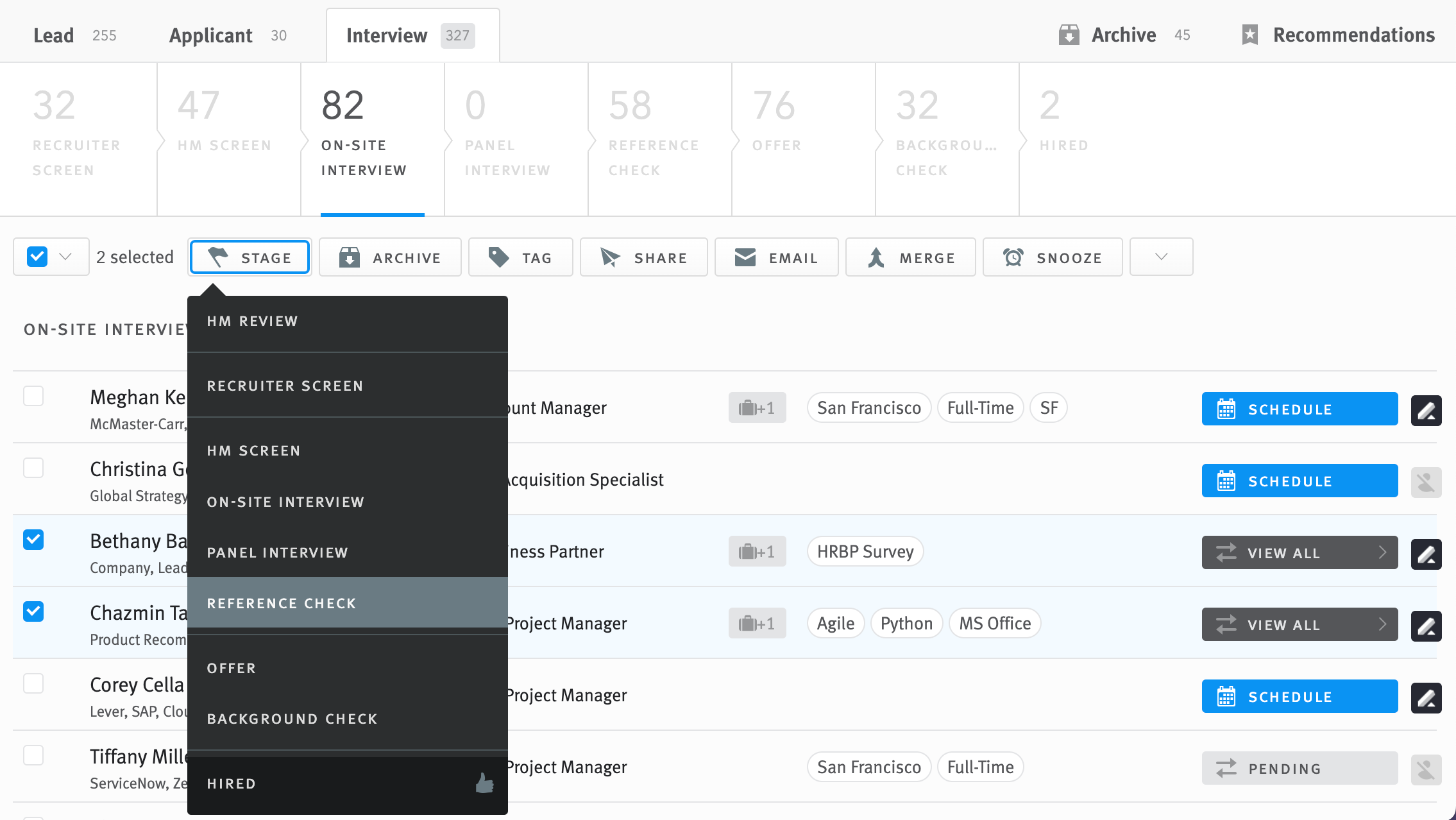Choose Reference Check from the stage menu
This screenshot has width=1456, height=820.
pyautogui.click(x=282, y=602)
